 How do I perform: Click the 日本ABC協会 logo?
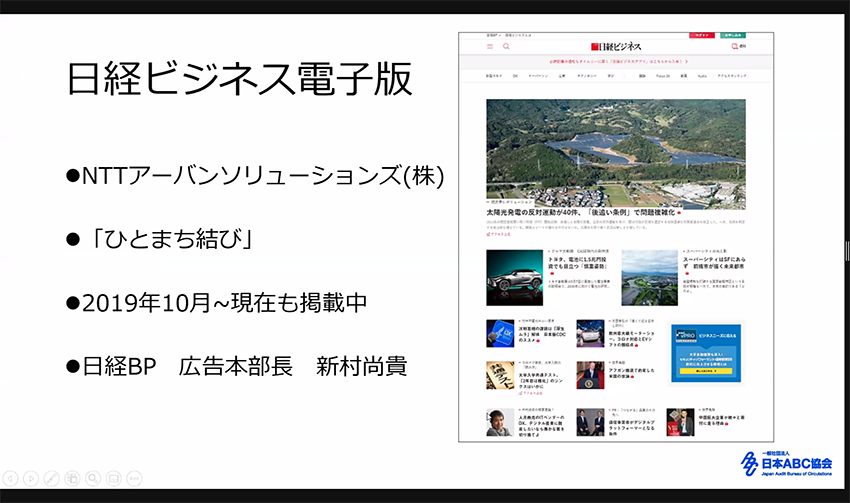pyautogui.click(x=785, y=463)
